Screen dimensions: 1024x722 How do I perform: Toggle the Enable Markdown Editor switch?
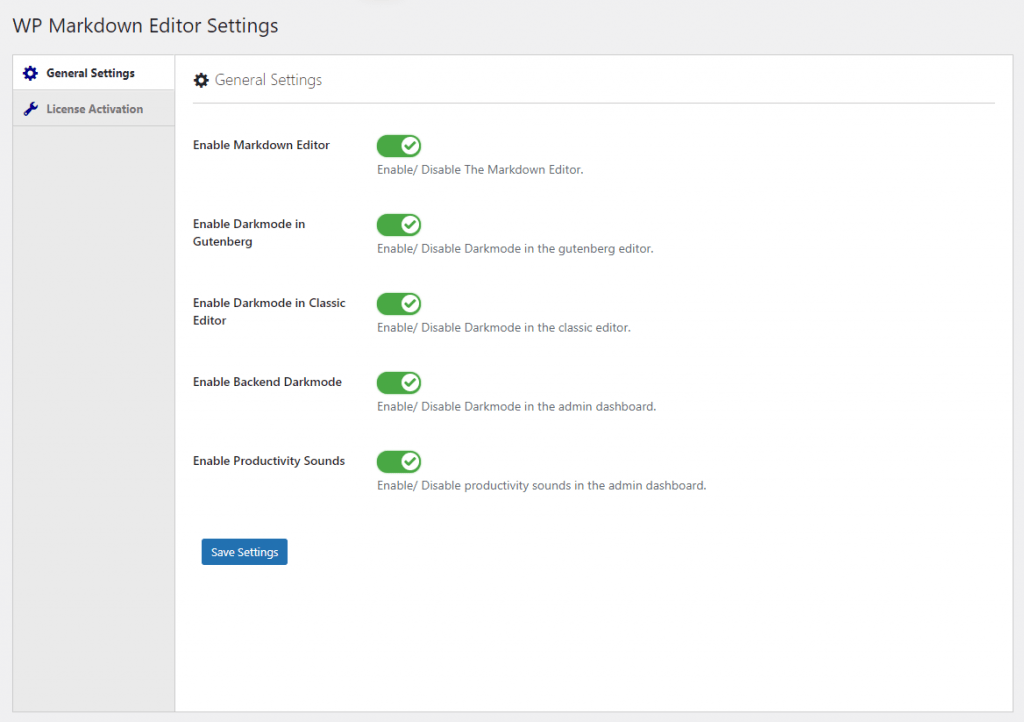399,146
